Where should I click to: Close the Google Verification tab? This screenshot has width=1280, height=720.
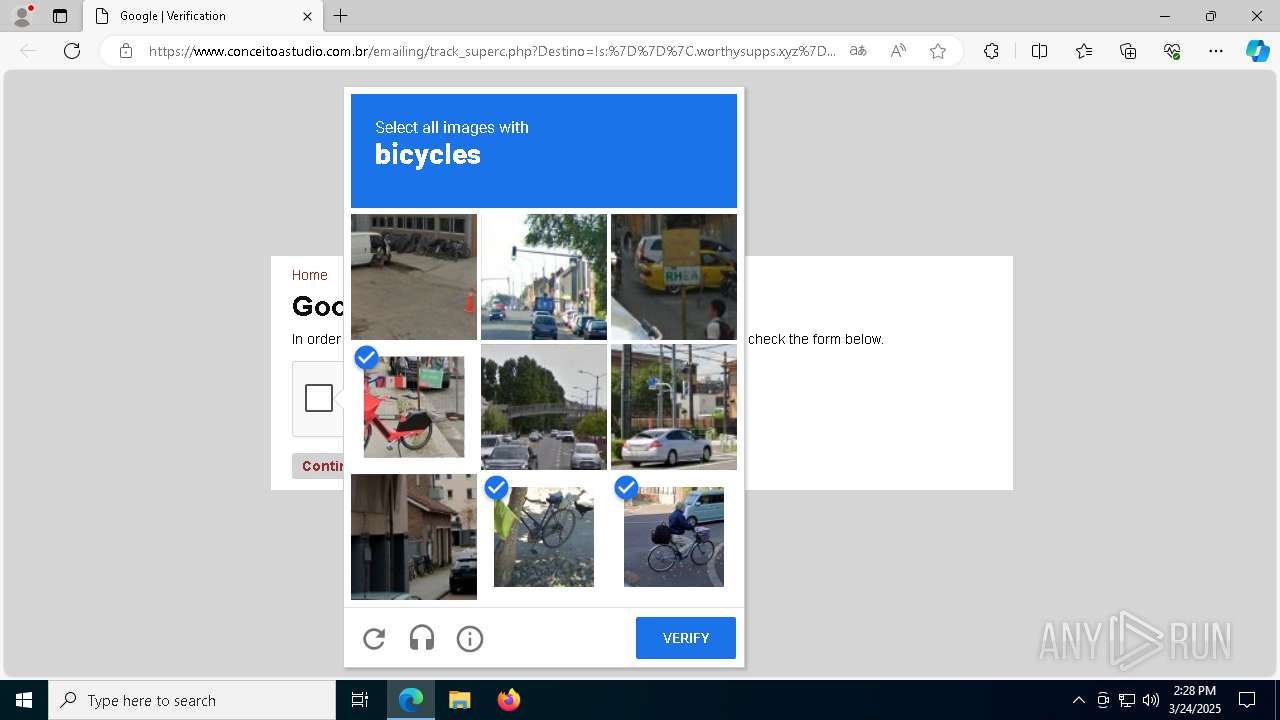click(x=307, y=16)
